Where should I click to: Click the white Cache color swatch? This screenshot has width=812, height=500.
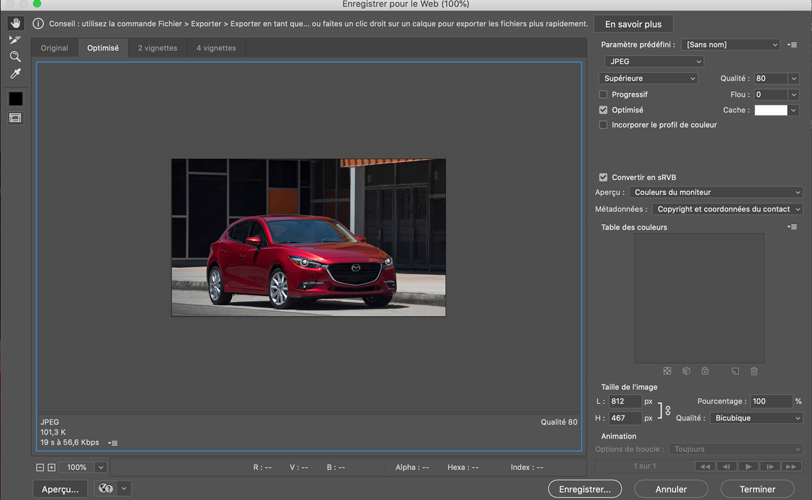coord(771,110)
